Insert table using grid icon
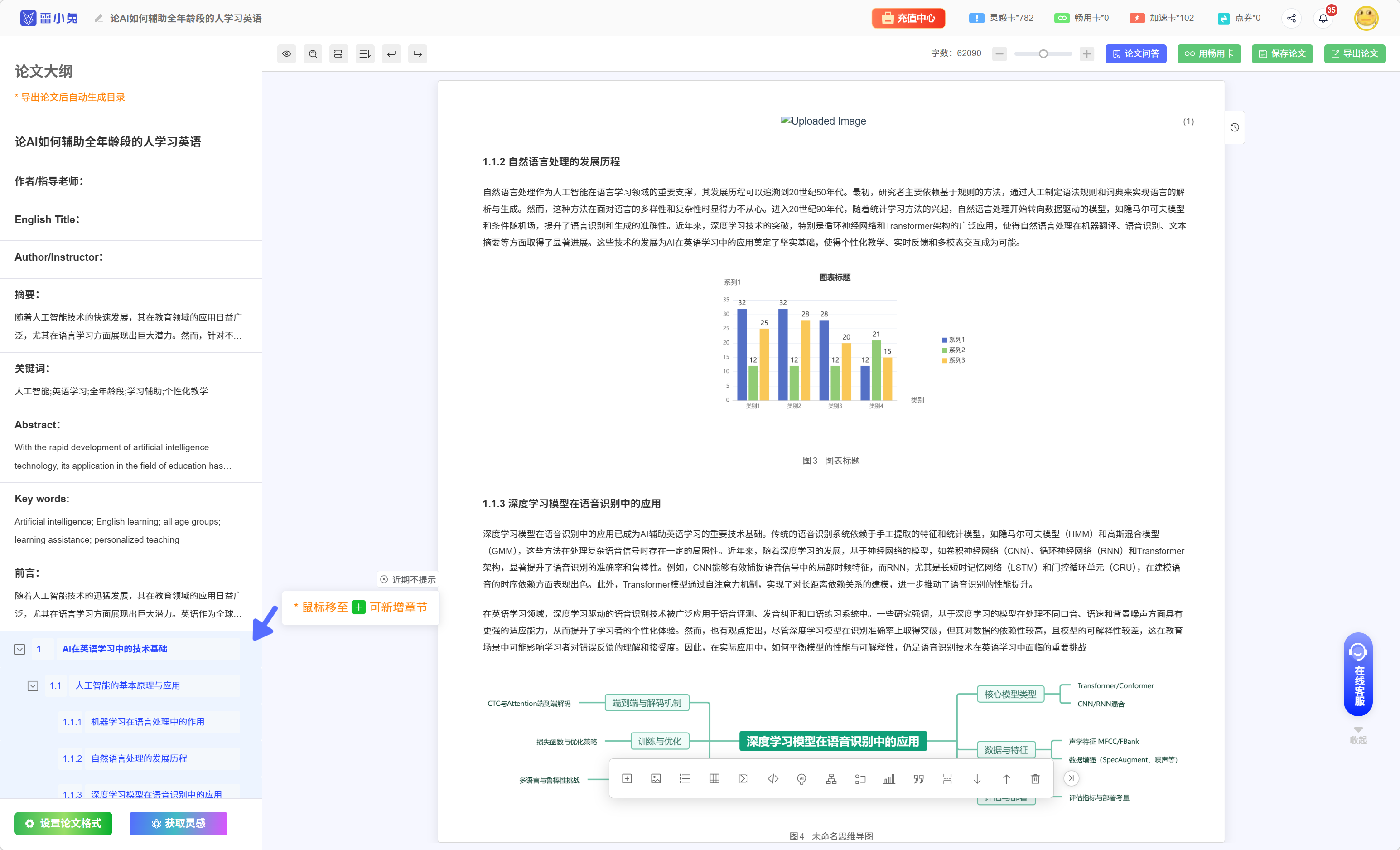This screenshot has height=850, width=1400. point(714,778)
